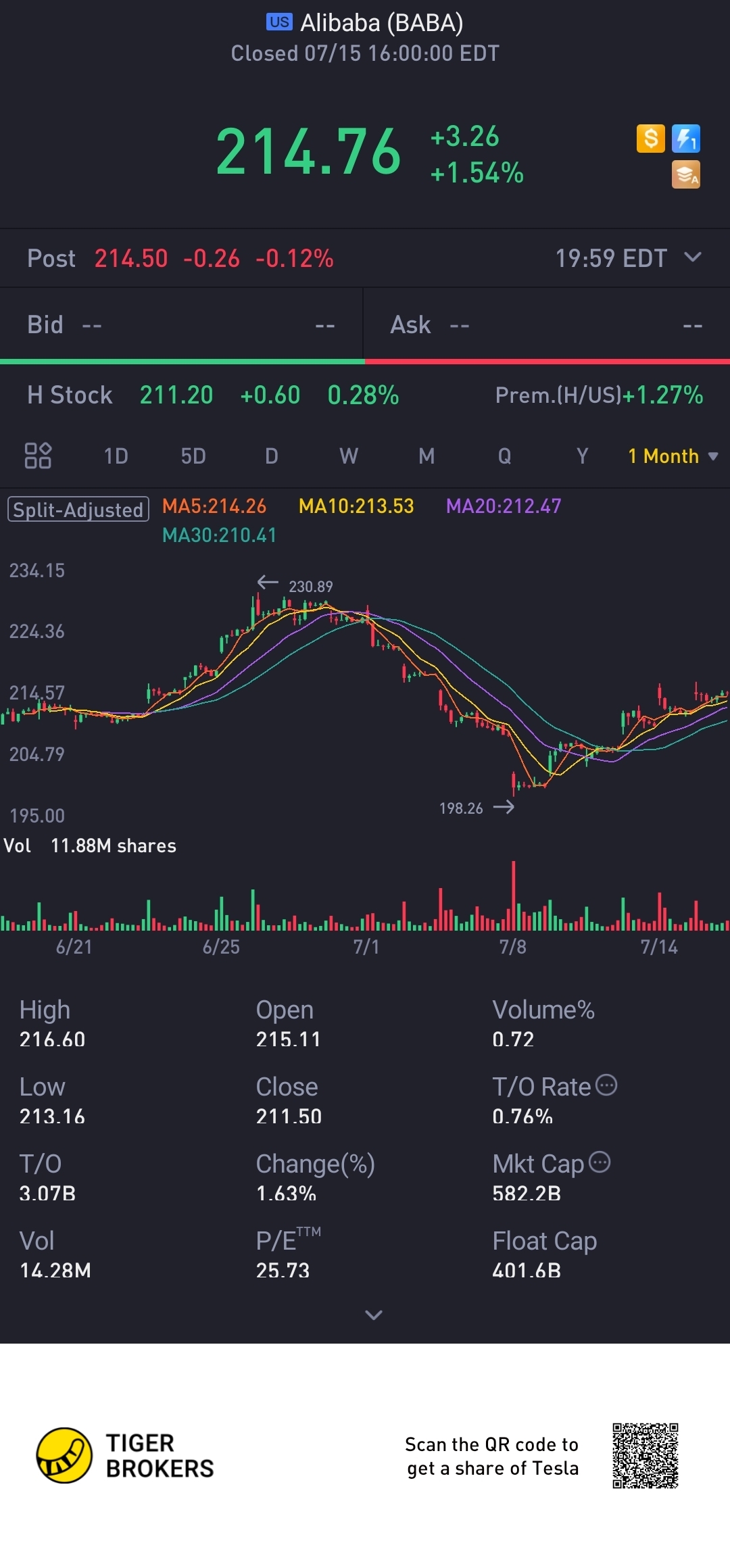Tap the Open value 215.11
The width and height of the screenshot is (730, 1568).
coord(288,1039)
